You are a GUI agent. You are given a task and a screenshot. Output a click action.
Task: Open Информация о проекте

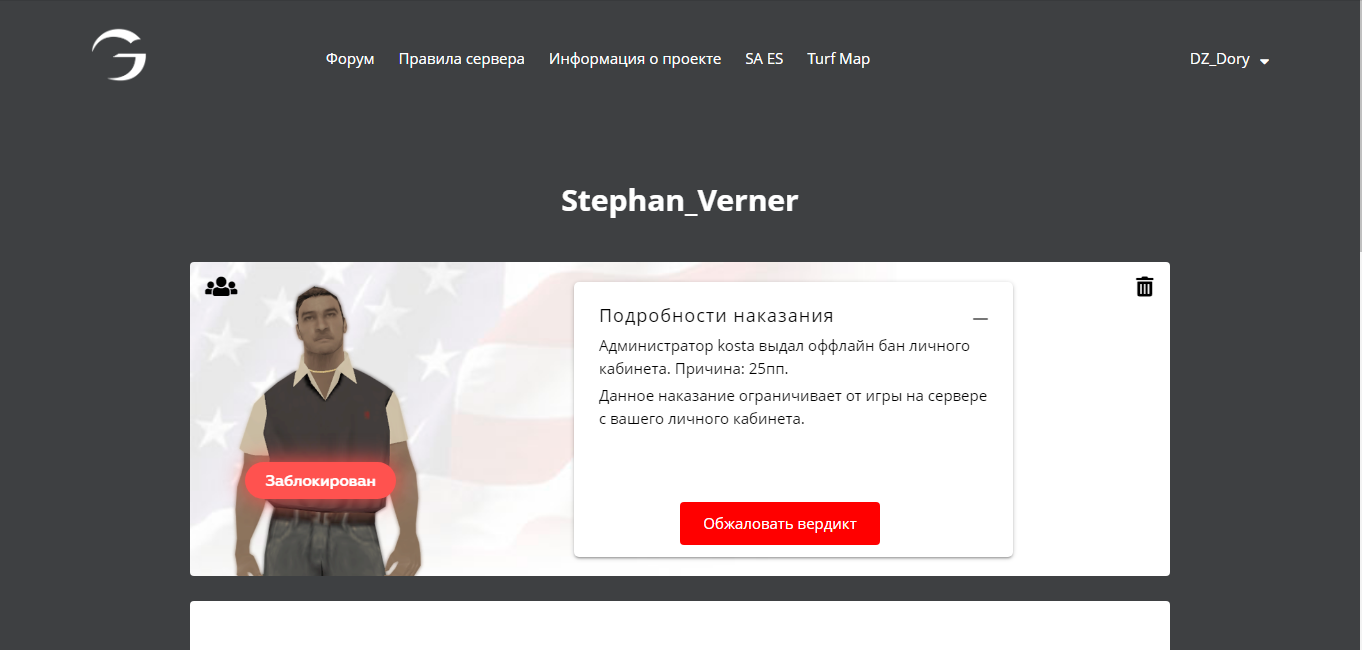tap(635, 59)
